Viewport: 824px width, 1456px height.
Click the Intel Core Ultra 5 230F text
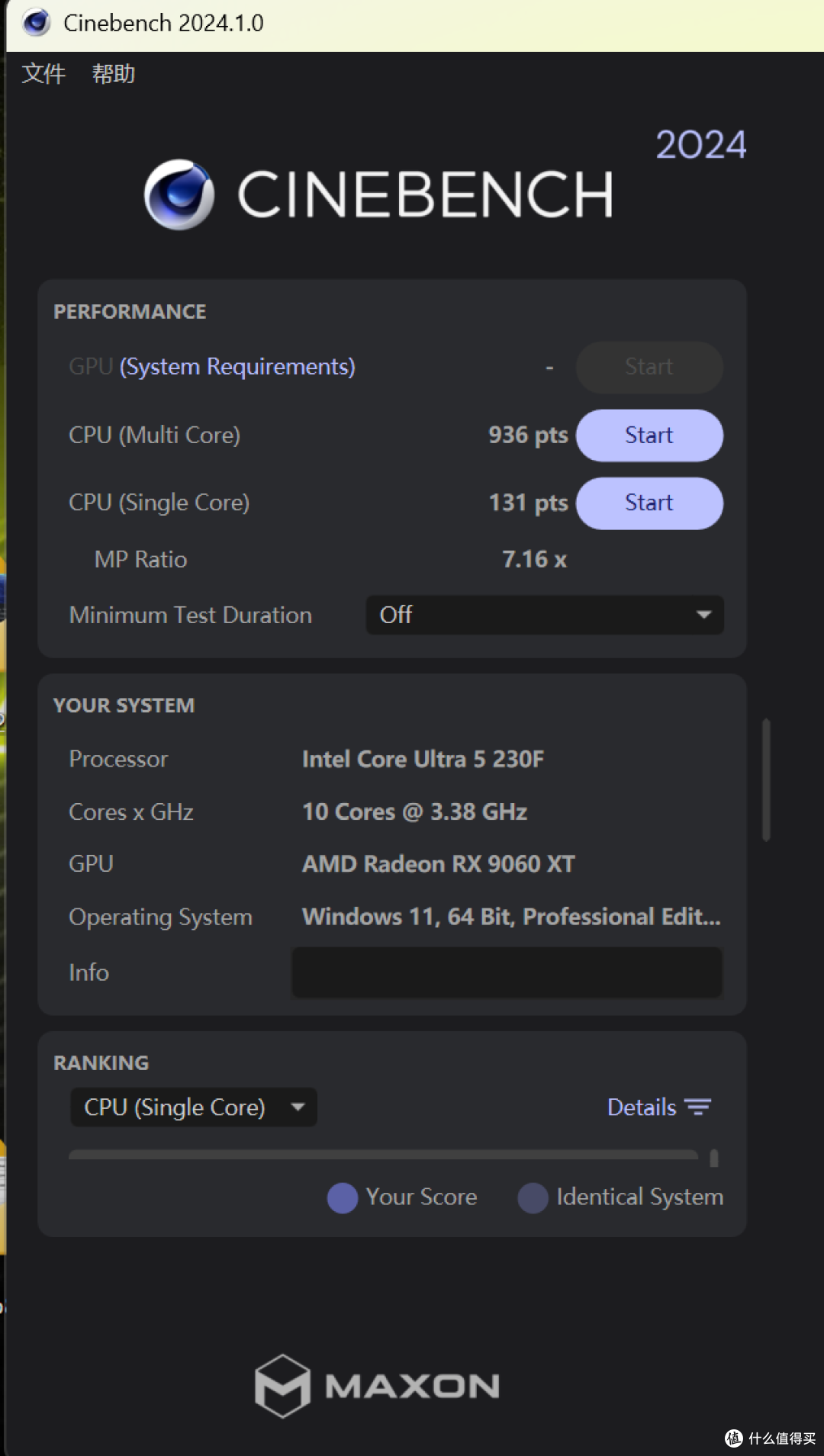pyautogui.click(x=423, y=759)
